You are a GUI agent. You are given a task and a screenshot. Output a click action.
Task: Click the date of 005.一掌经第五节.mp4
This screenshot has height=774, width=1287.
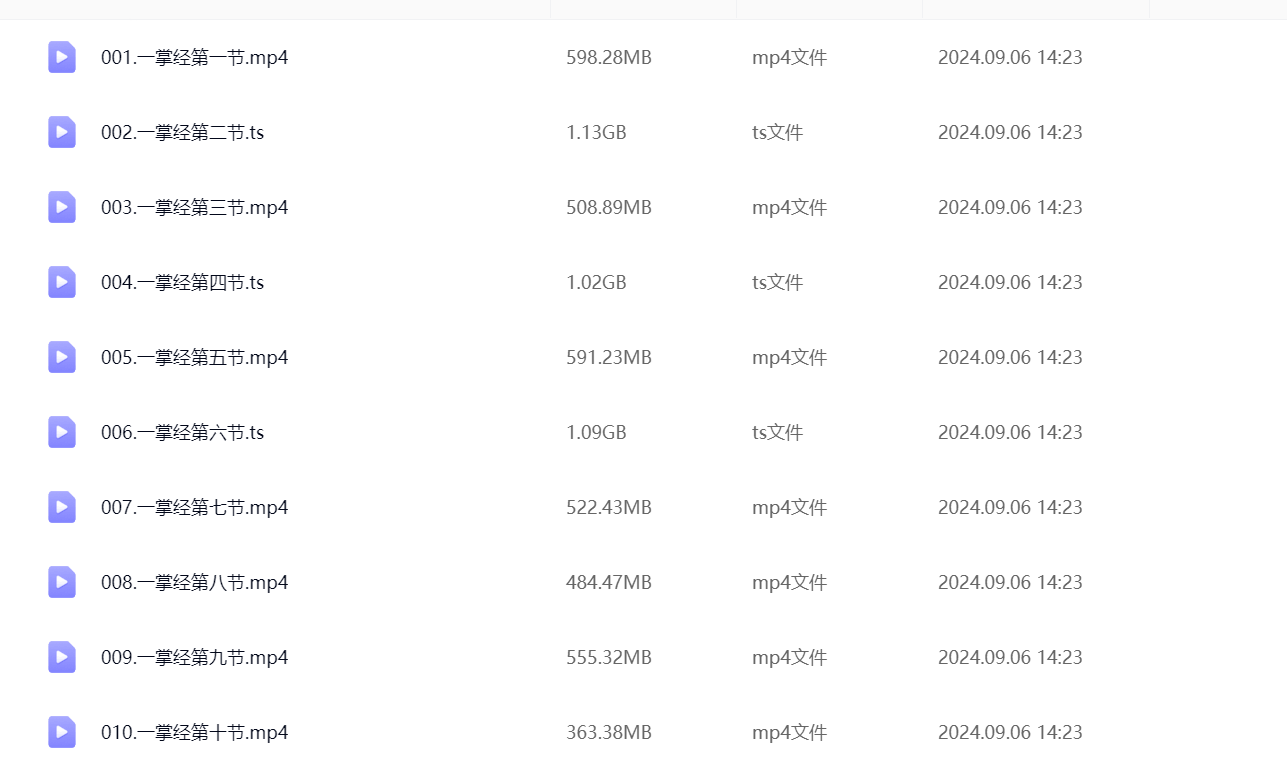coord(1010,357)
